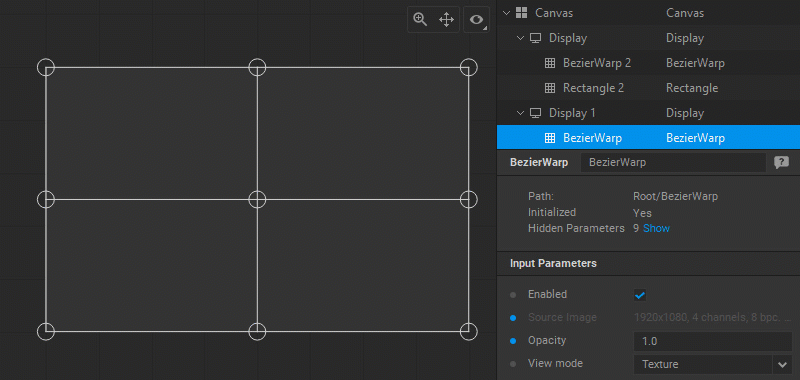The width and height of the screenshot is (800, 380).
Task: Uncheck the Enabled checkbox
Action: tap(639, 295)
